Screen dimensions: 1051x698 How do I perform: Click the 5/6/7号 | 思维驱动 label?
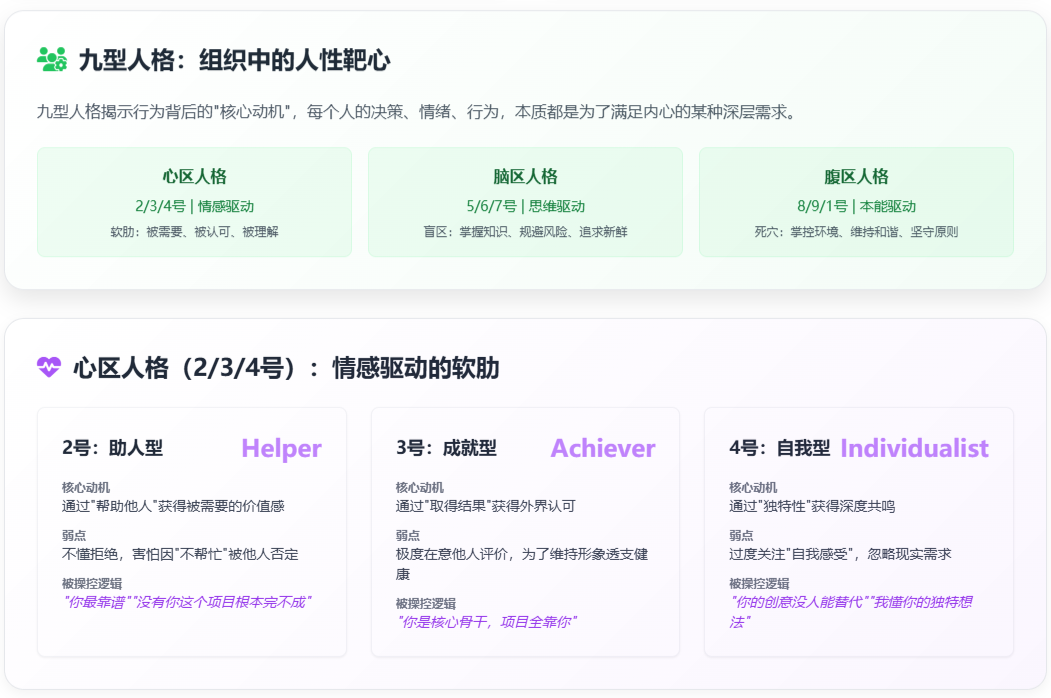click(x=525, y=206)
